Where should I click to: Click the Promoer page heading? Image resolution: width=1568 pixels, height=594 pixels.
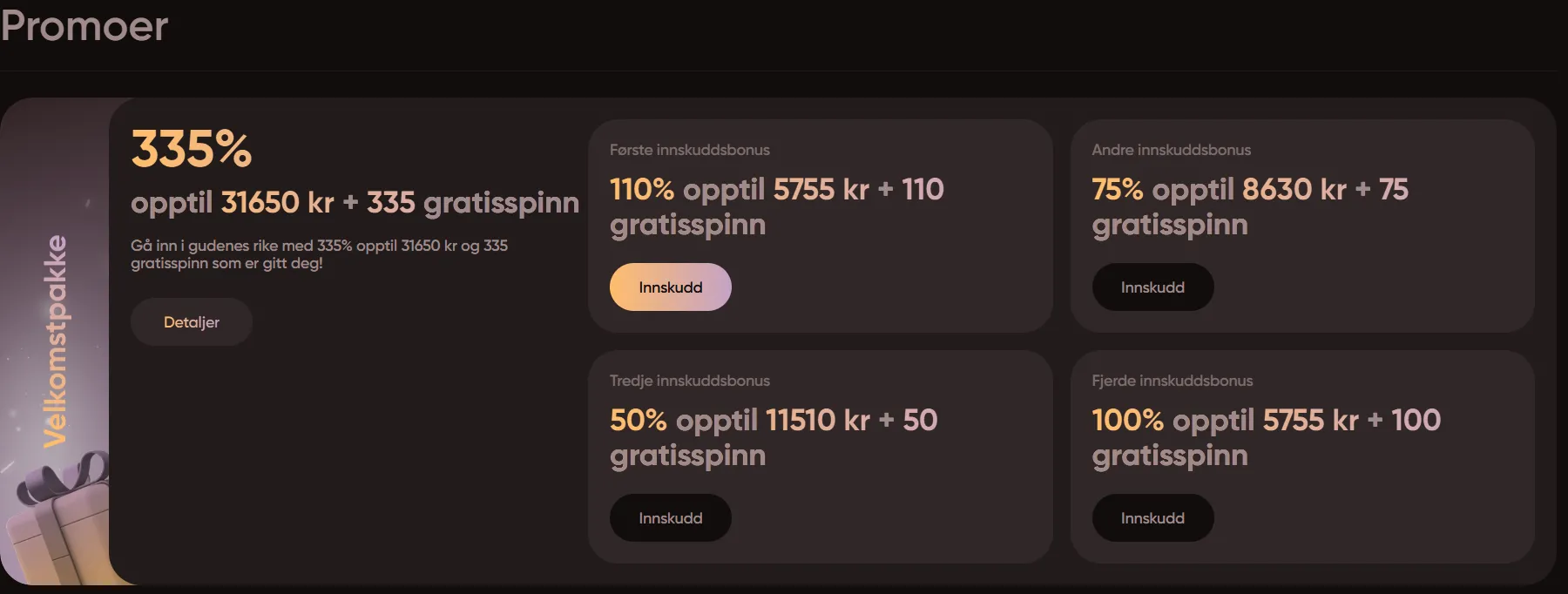click(x=84, y=26)
